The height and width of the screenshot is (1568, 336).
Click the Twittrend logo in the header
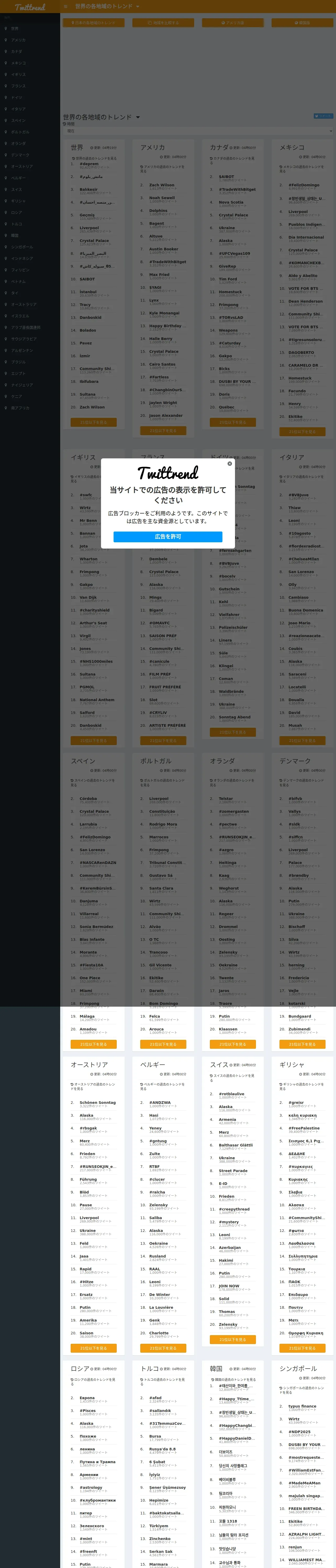(30, 7)
